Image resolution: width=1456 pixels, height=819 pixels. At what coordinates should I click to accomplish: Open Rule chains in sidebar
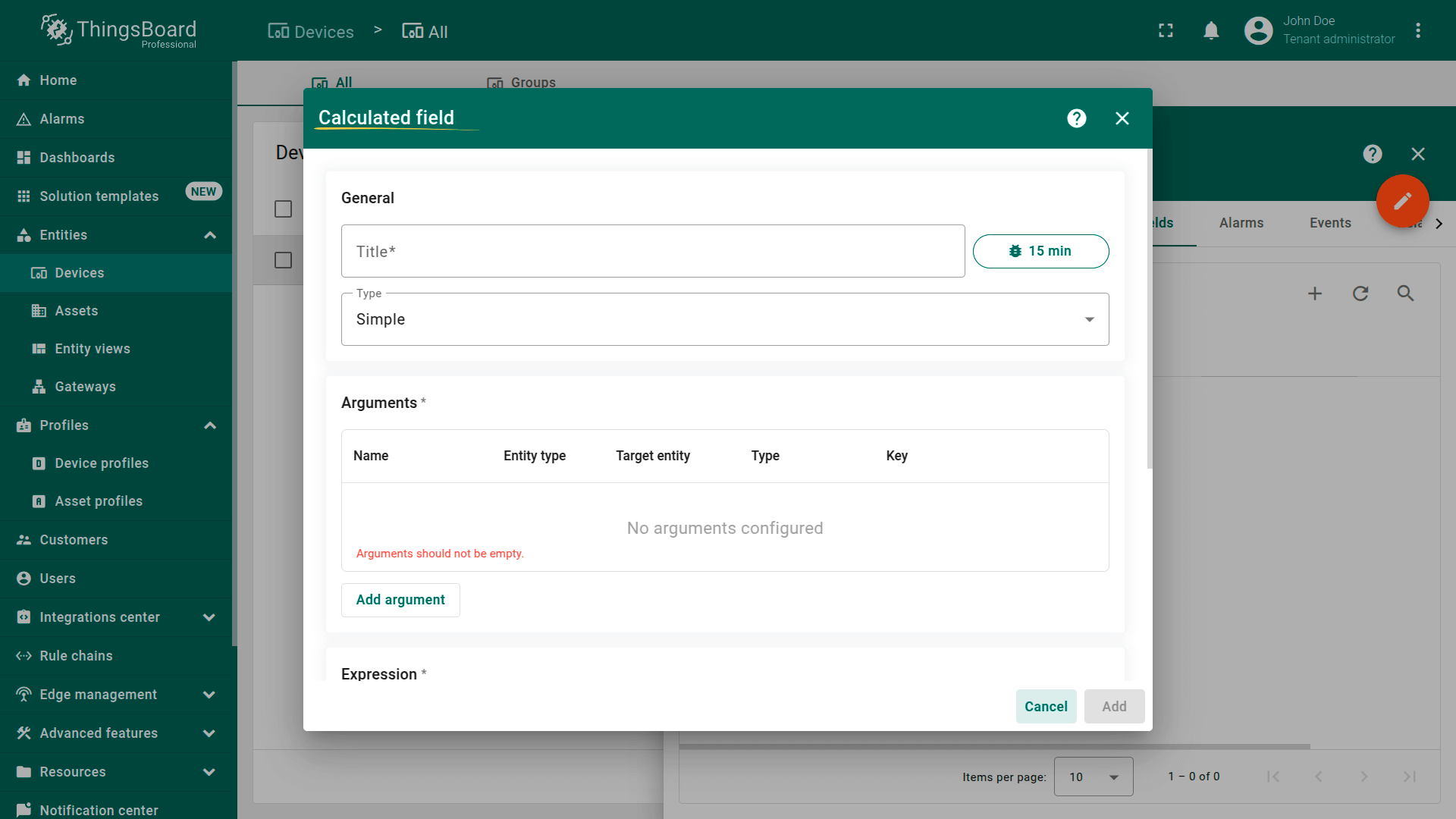pos(76,656)
